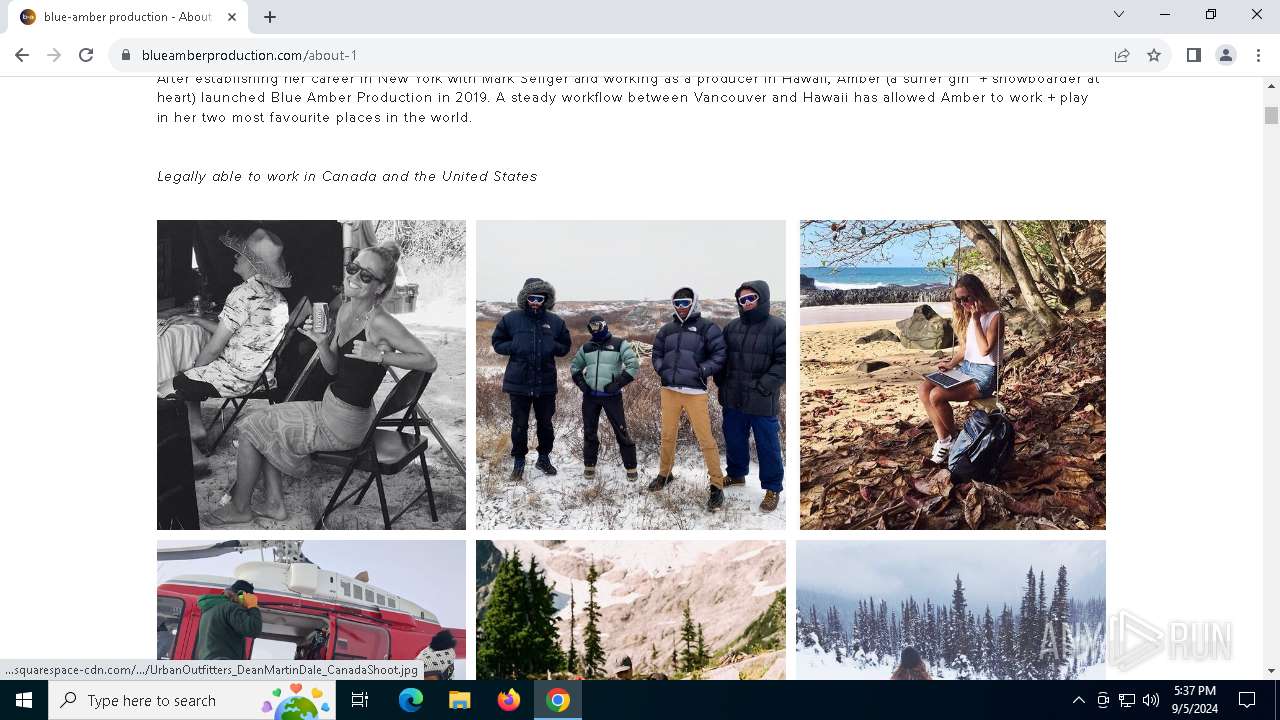Open the Windows Start menu
This screenshot has width=1280, height=720.
click(x=24, y=700)
